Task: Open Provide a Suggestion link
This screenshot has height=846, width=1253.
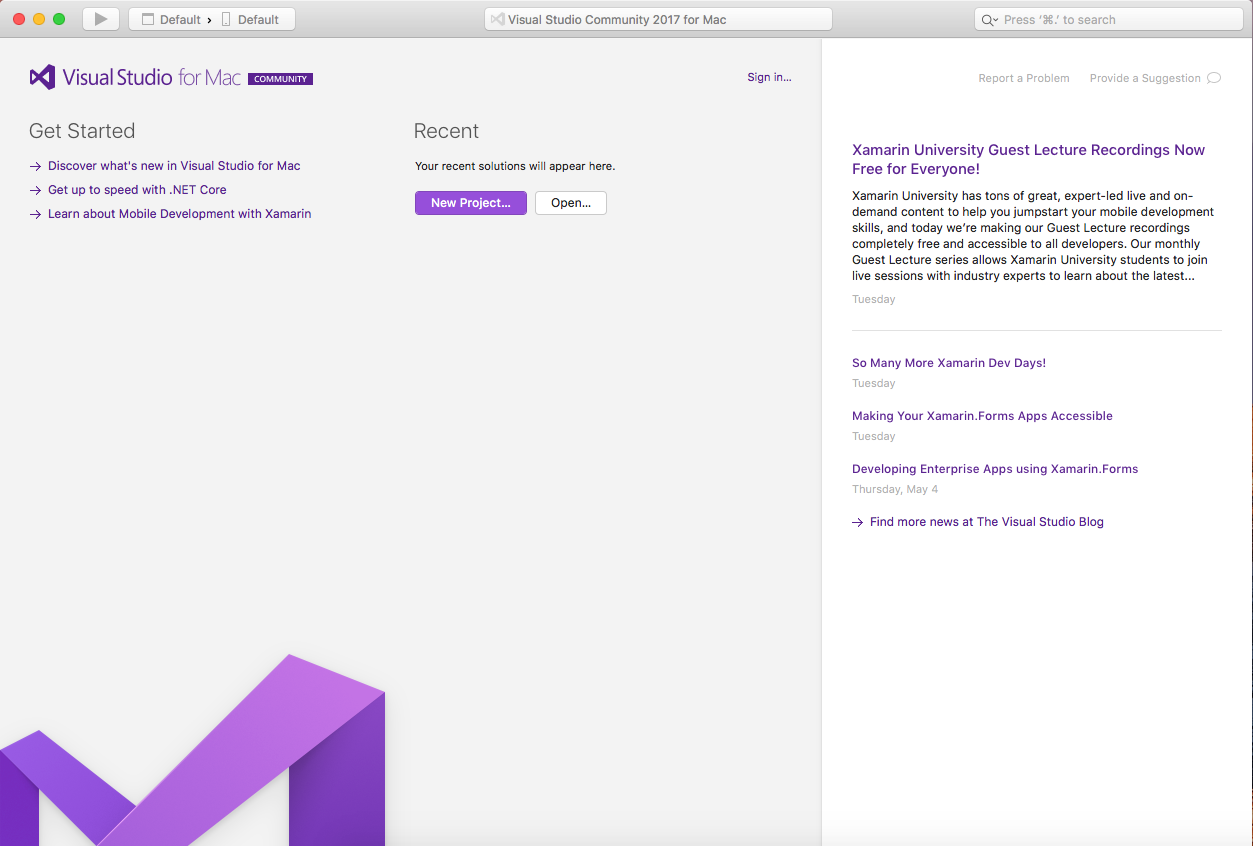Action: click(x=1145, y=78)
